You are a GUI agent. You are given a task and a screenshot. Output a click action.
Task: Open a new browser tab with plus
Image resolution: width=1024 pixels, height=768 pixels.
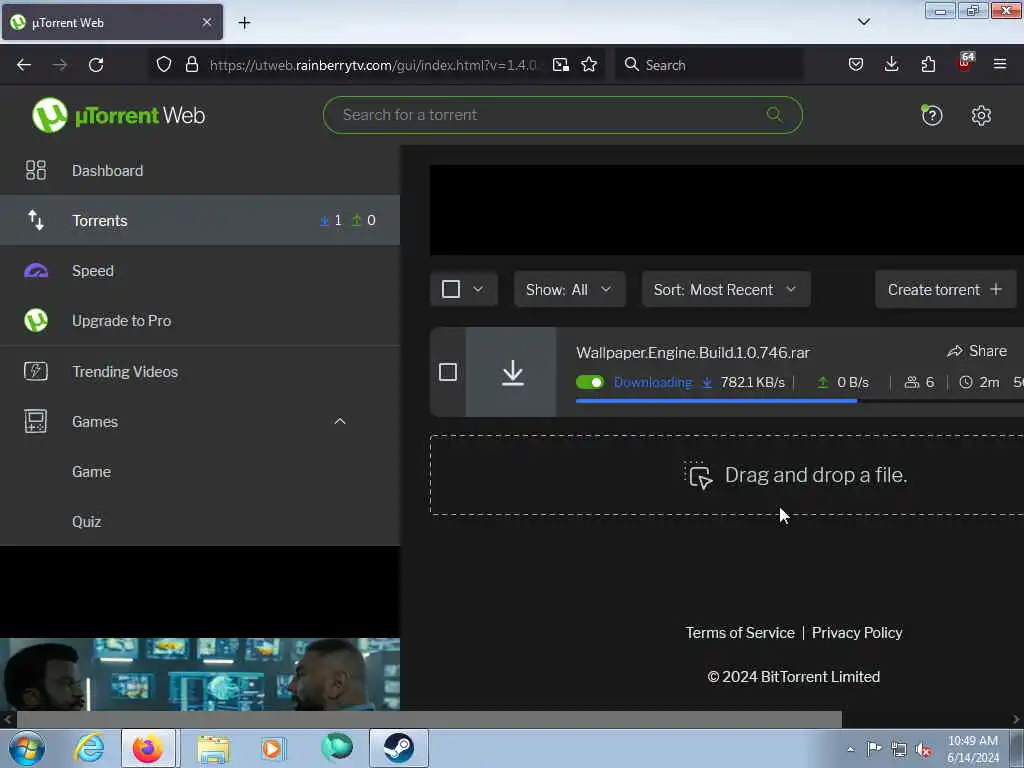(x=244, y=23)
